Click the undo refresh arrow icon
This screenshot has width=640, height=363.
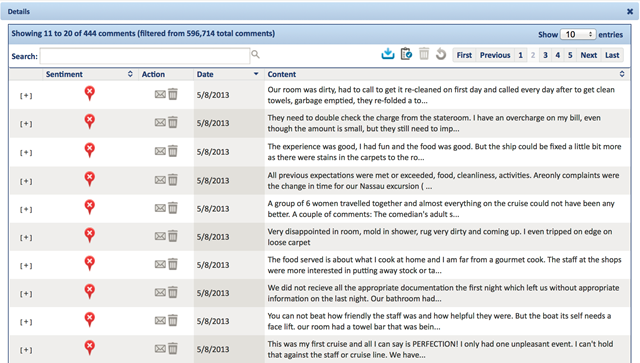tap(441, 54)
